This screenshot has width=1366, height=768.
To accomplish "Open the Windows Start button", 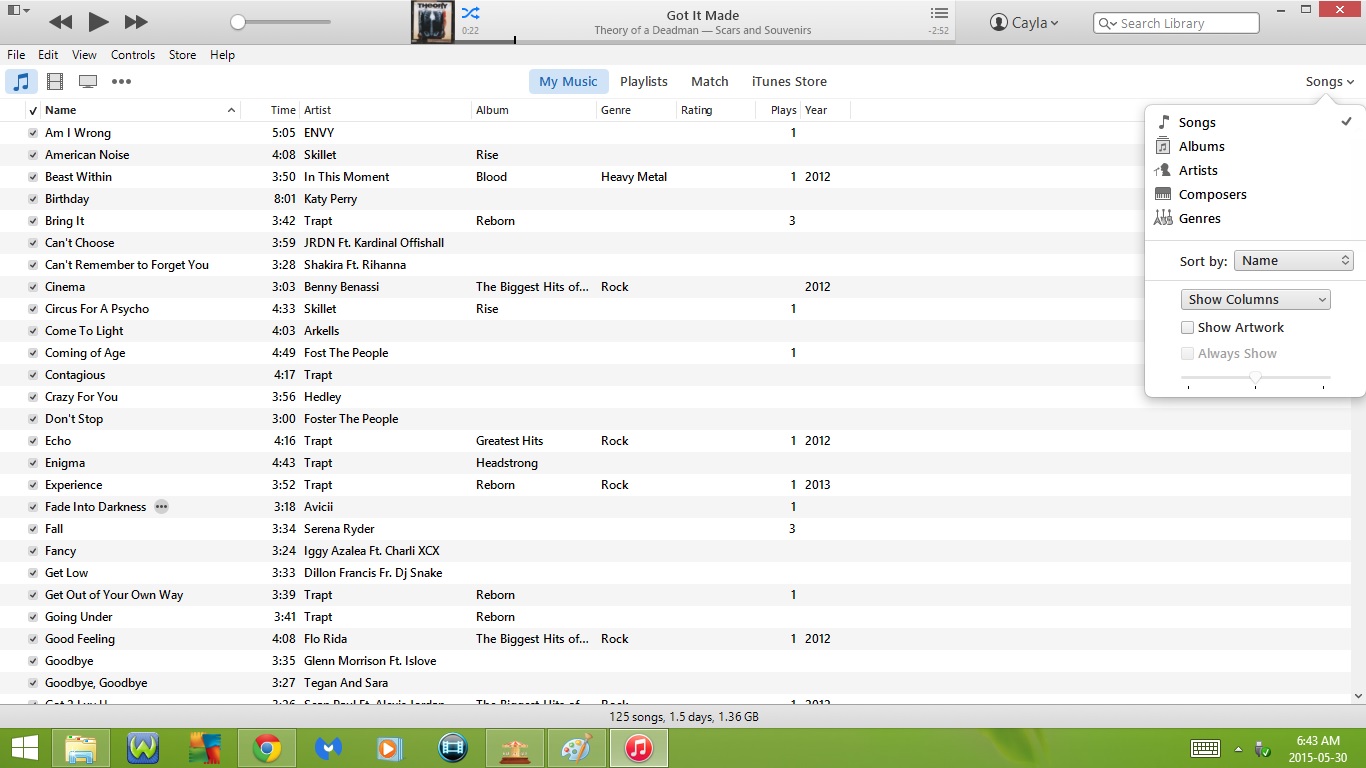I will click(x=24, y=748).
